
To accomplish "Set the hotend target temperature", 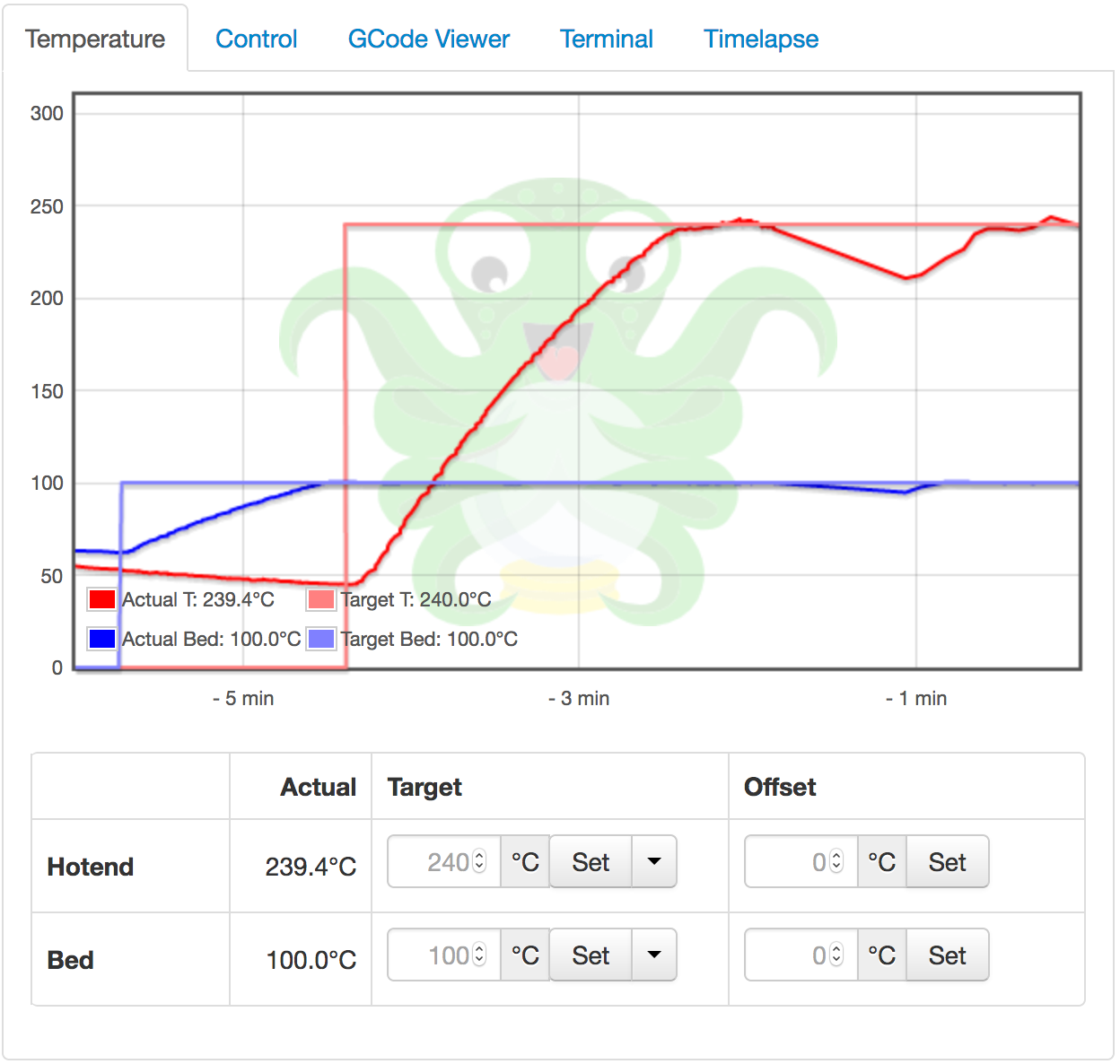I will 591,861.
